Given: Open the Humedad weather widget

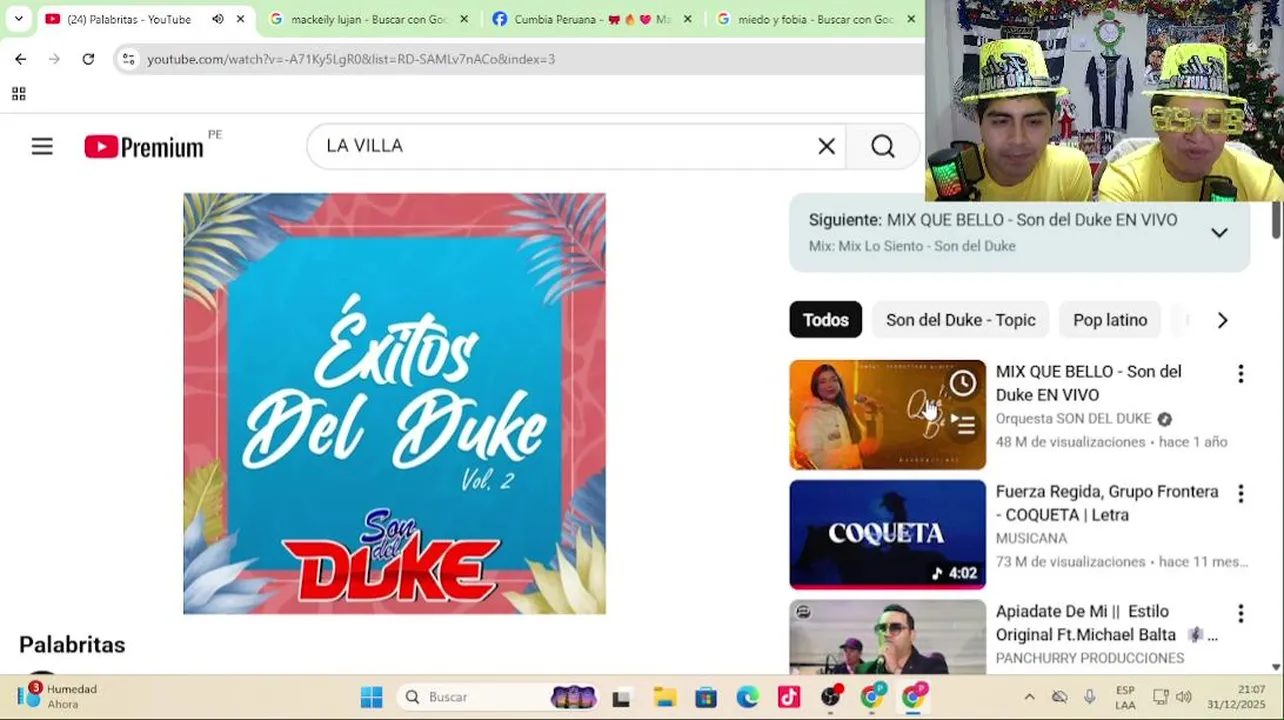Looking at the screenshot, I should point(58,696).
